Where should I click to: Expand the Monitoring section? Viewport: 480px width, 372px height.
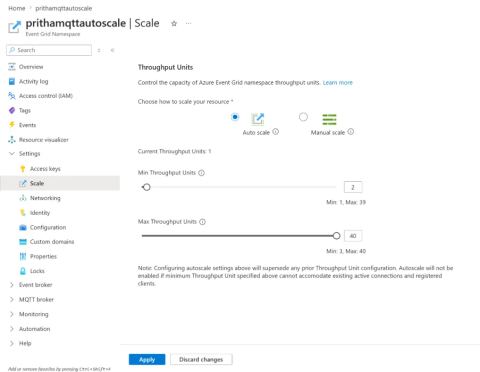click(12, 314)
